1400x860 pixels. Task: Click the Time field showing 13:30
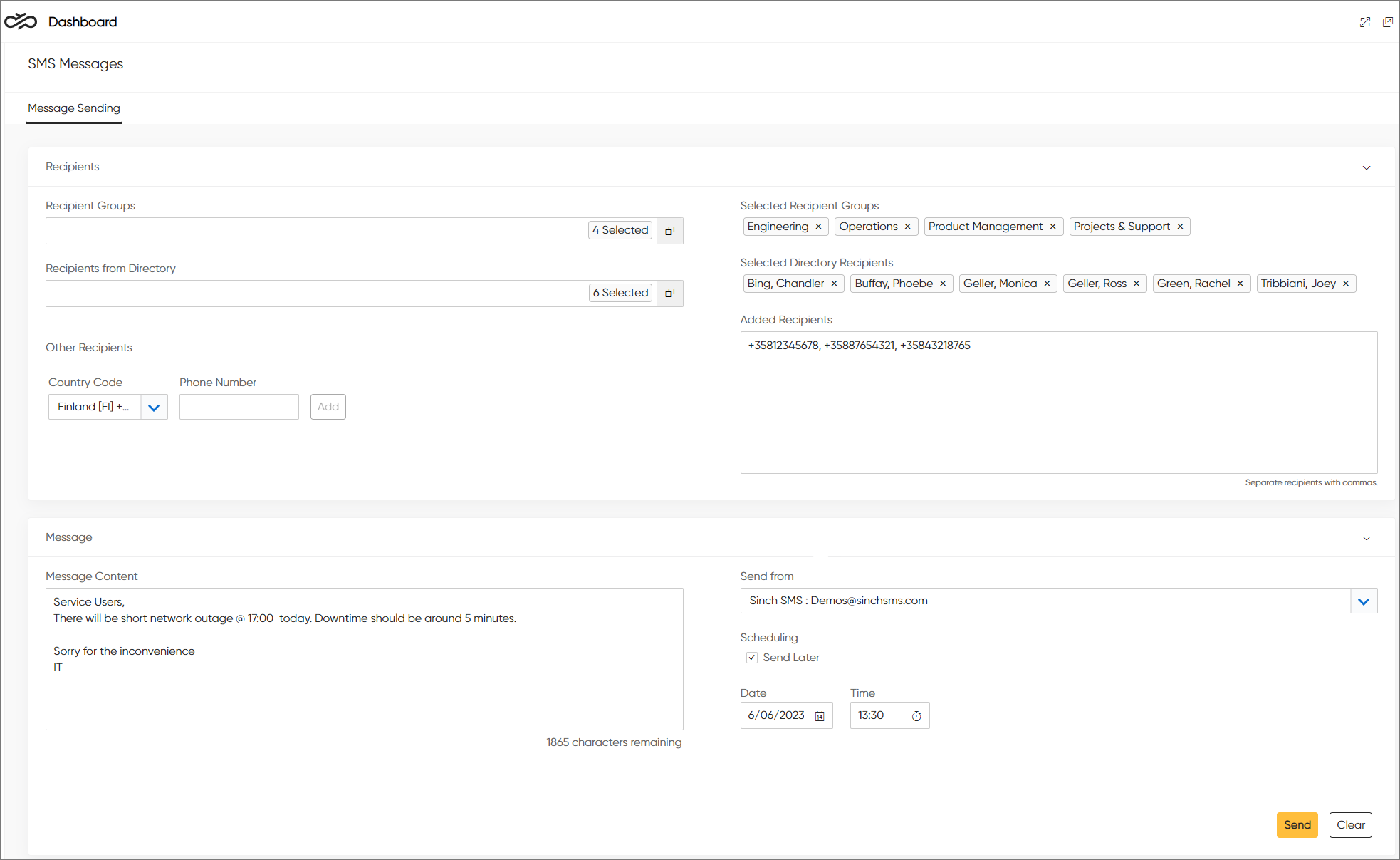889,715
